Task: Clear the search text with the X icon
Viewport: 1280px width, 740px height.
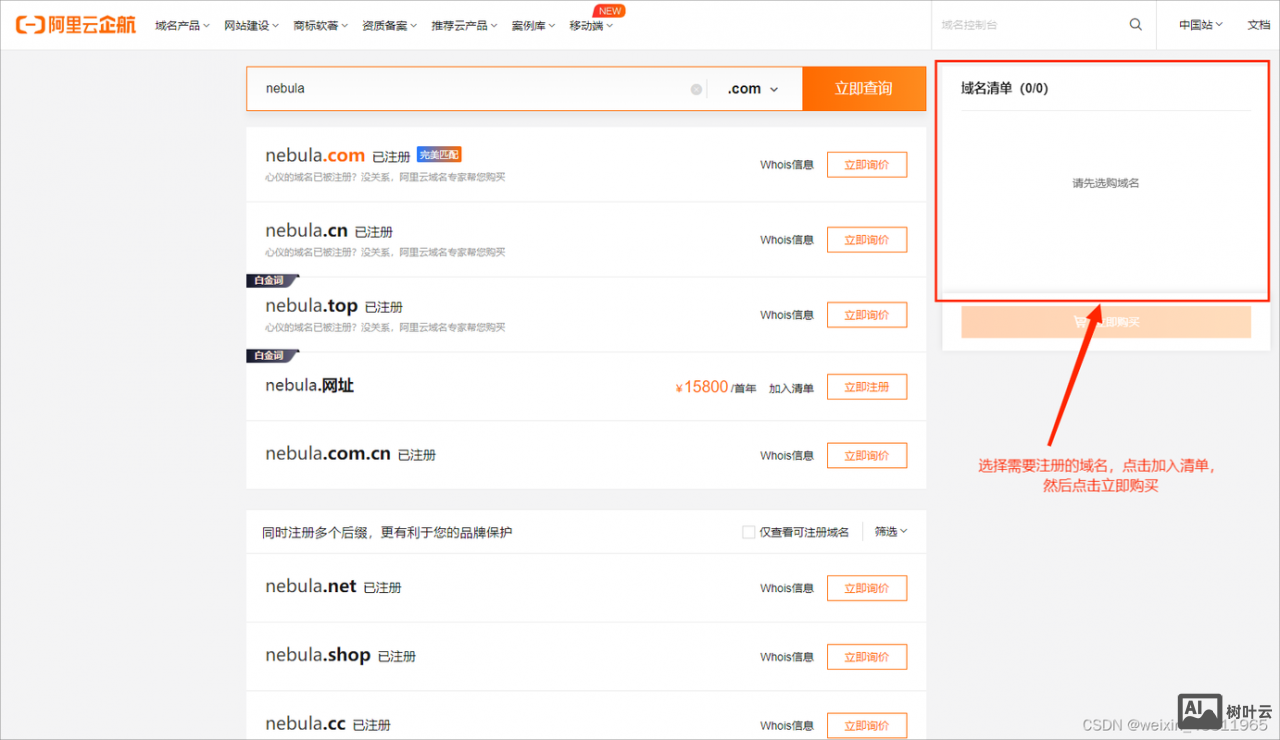Action: tap(696, 89)
